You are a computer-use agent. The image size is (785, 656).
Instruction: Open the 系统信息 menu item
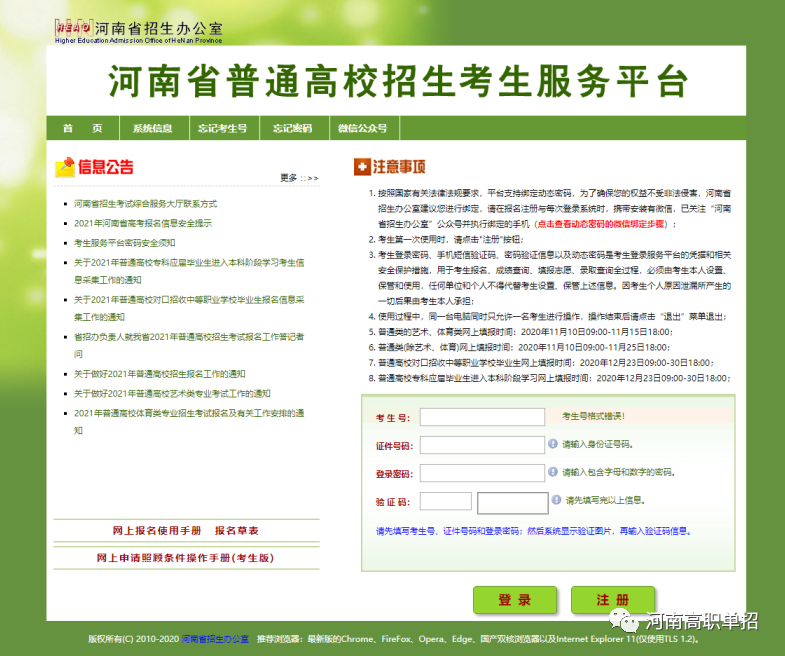coord(153,128)
